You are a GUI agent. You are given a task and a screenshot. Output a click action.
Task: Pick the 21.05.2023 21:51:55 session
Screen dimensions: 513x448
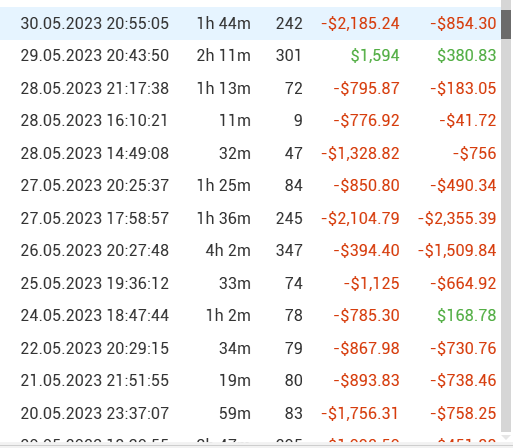pos(250,380)
